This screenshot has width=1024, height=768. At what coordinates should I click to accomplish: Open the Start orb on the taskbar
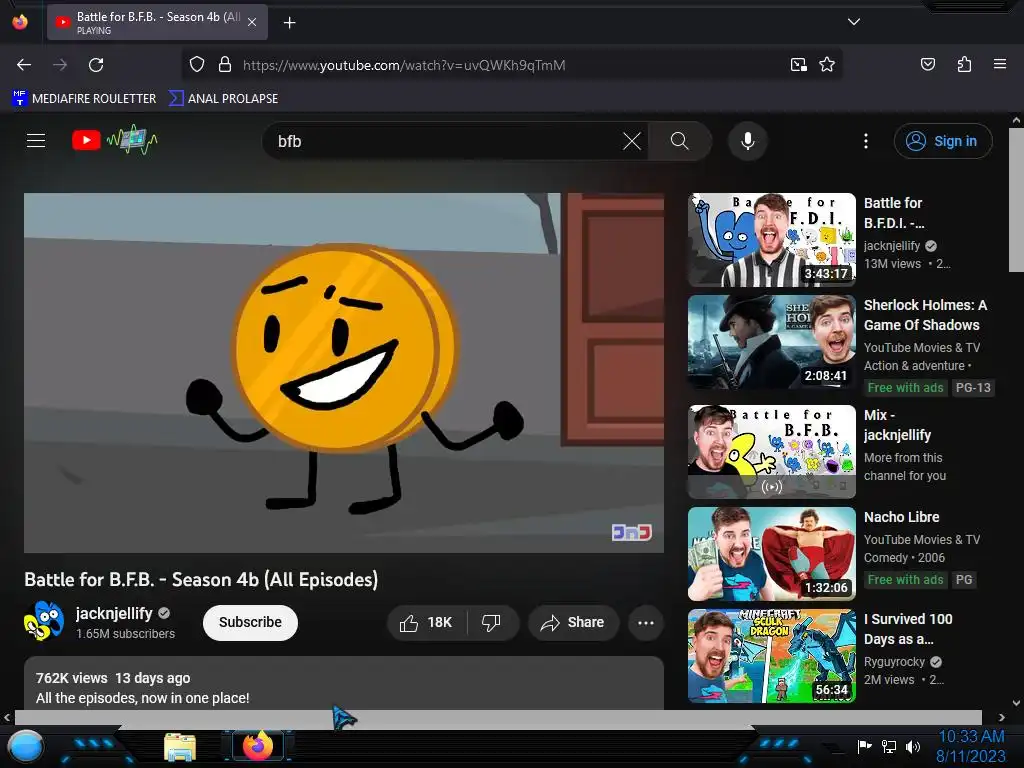25,748
